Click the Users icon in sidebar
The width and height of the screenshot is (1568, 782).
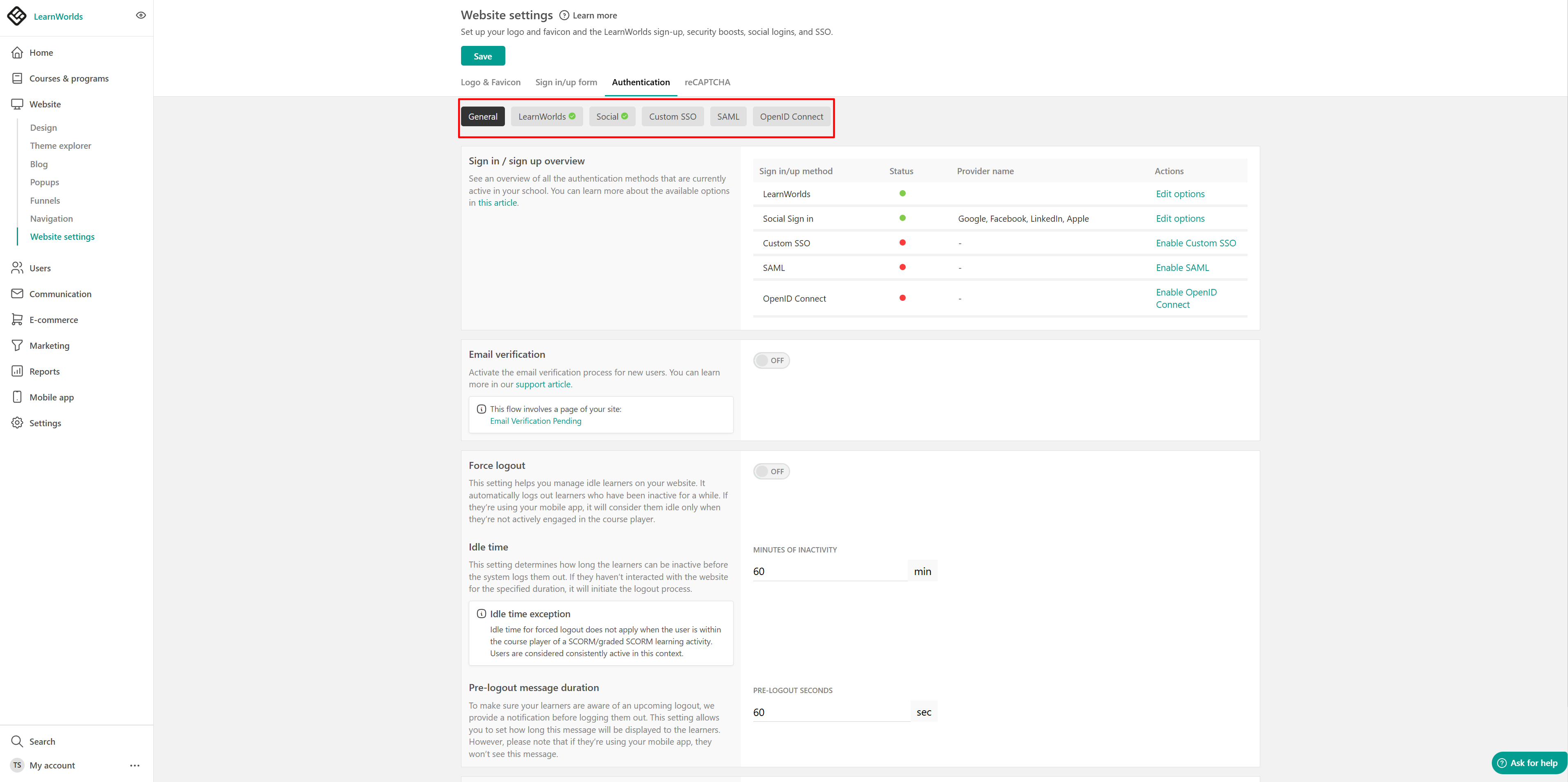pos(17,268)
